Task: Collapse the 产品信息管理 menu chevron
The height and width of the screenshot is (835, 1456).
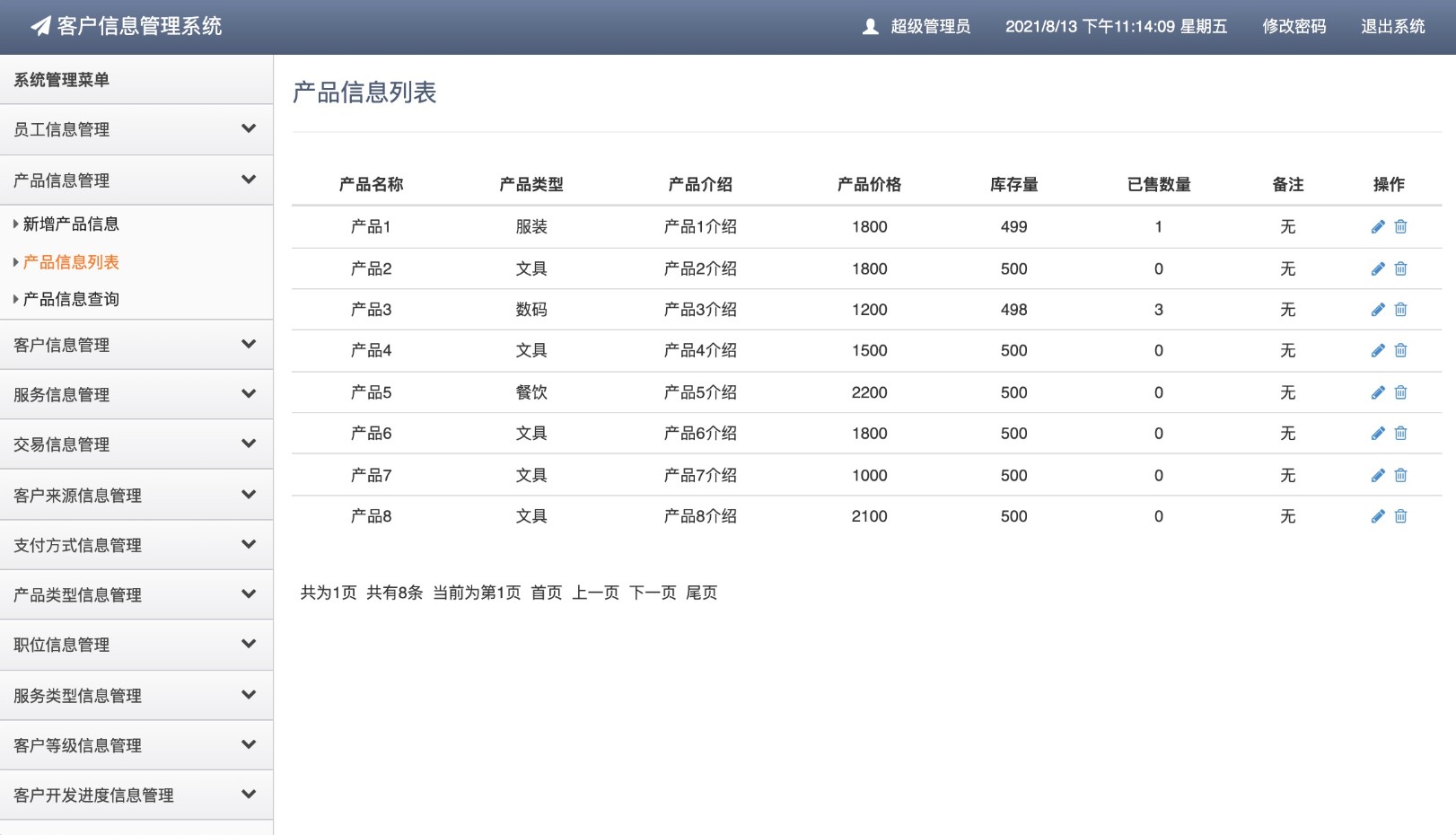Action: point(249,180)
